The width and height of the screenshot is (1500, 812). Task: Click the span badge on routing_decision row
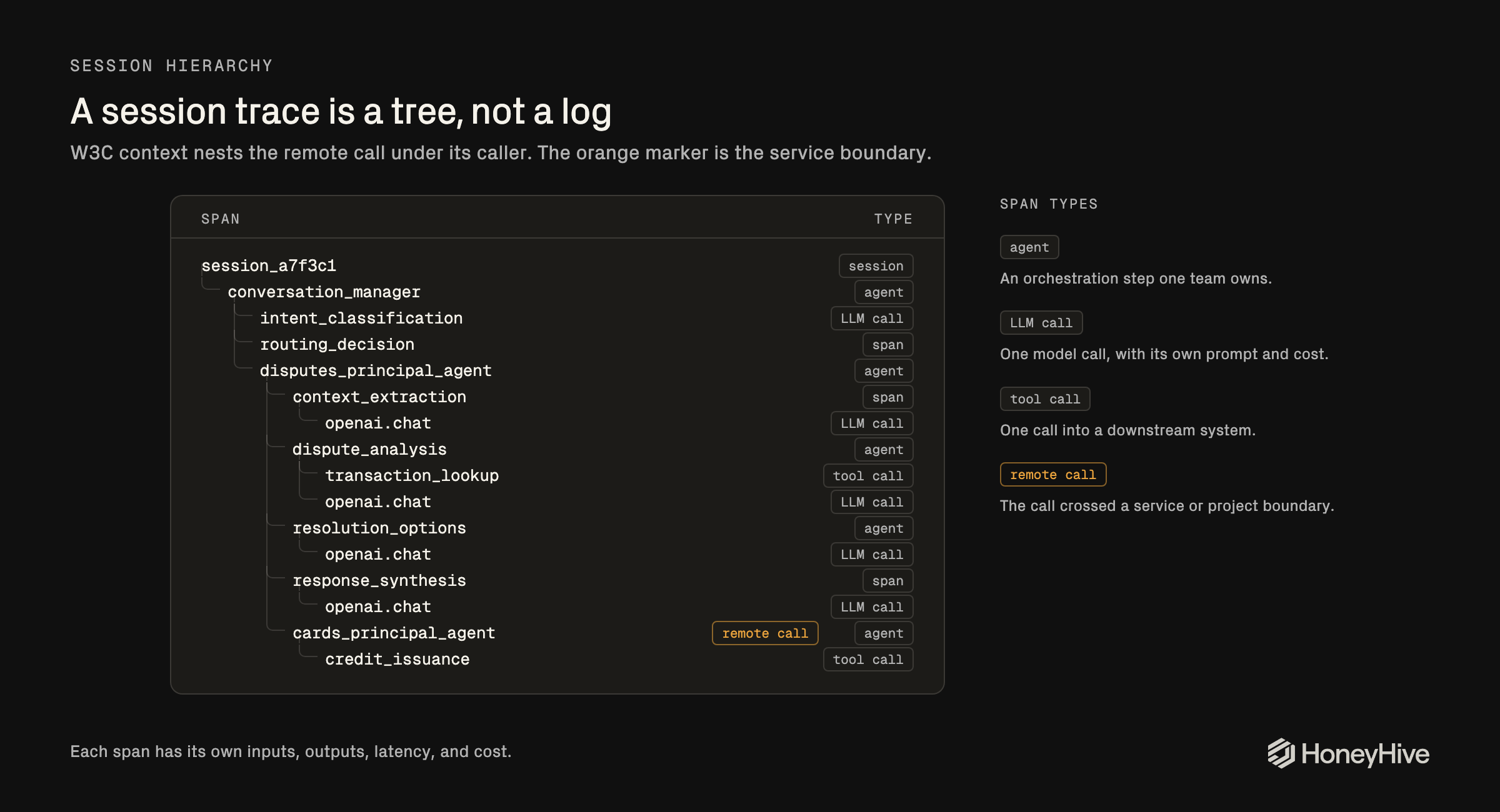pyautogui.click(x=887, y=345)
